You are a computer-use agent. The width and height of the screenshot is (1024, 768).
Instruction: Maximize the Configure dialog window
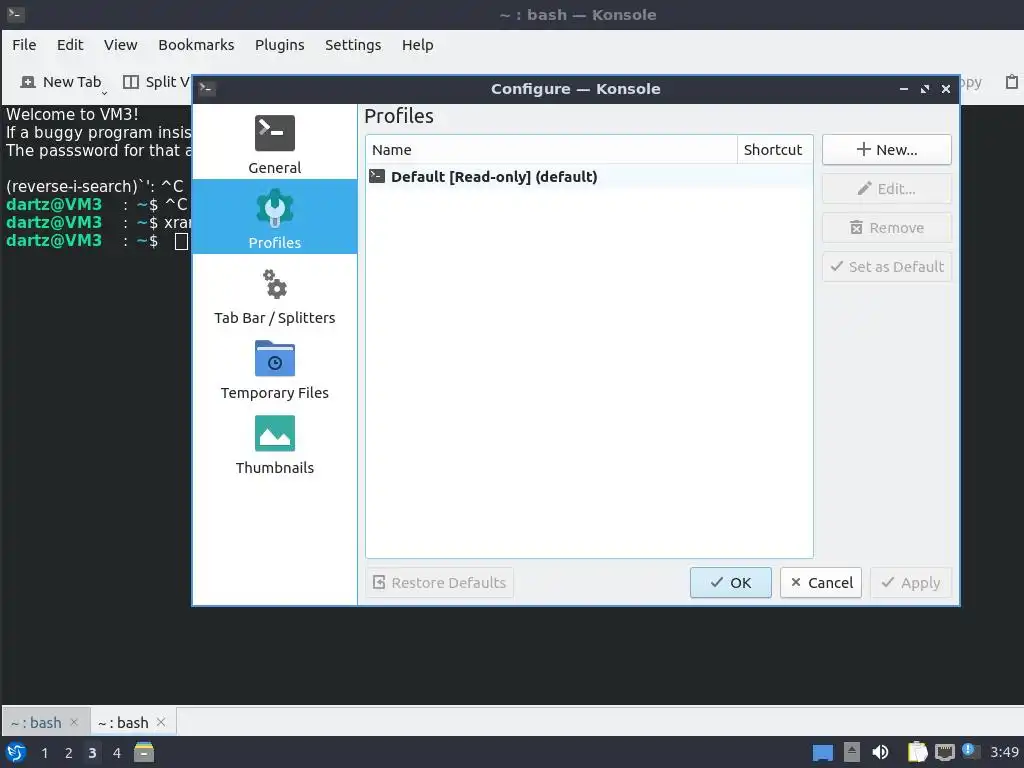click(925, 89)
